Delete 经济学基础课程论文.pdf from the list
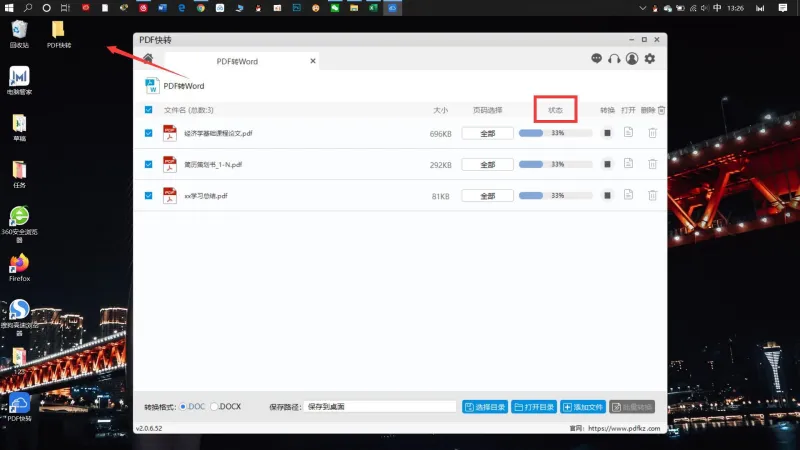Image resolution: width=800 pixels, height=450 pixels. pos(653,133)
